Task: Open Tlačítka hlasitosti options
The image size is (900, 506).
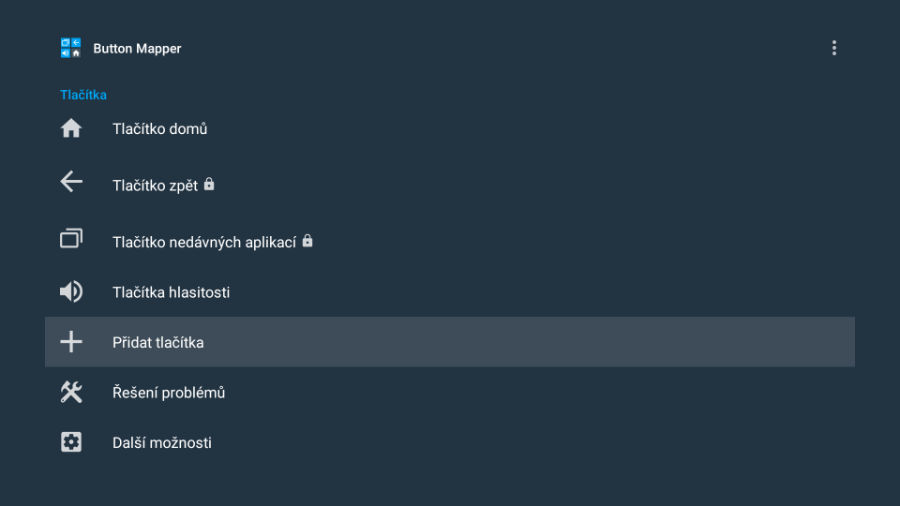Action: tap(450, 292)
